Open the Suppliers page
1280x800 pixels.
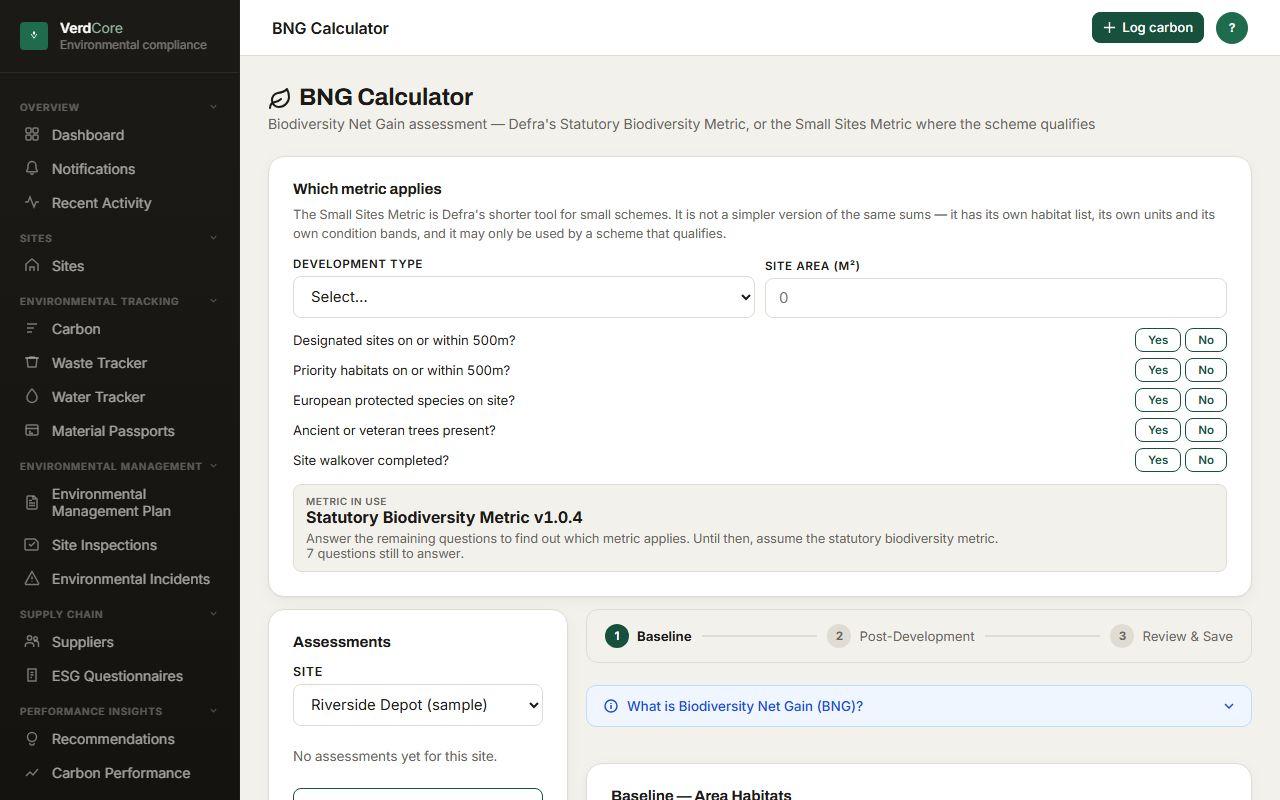[120, 642]
